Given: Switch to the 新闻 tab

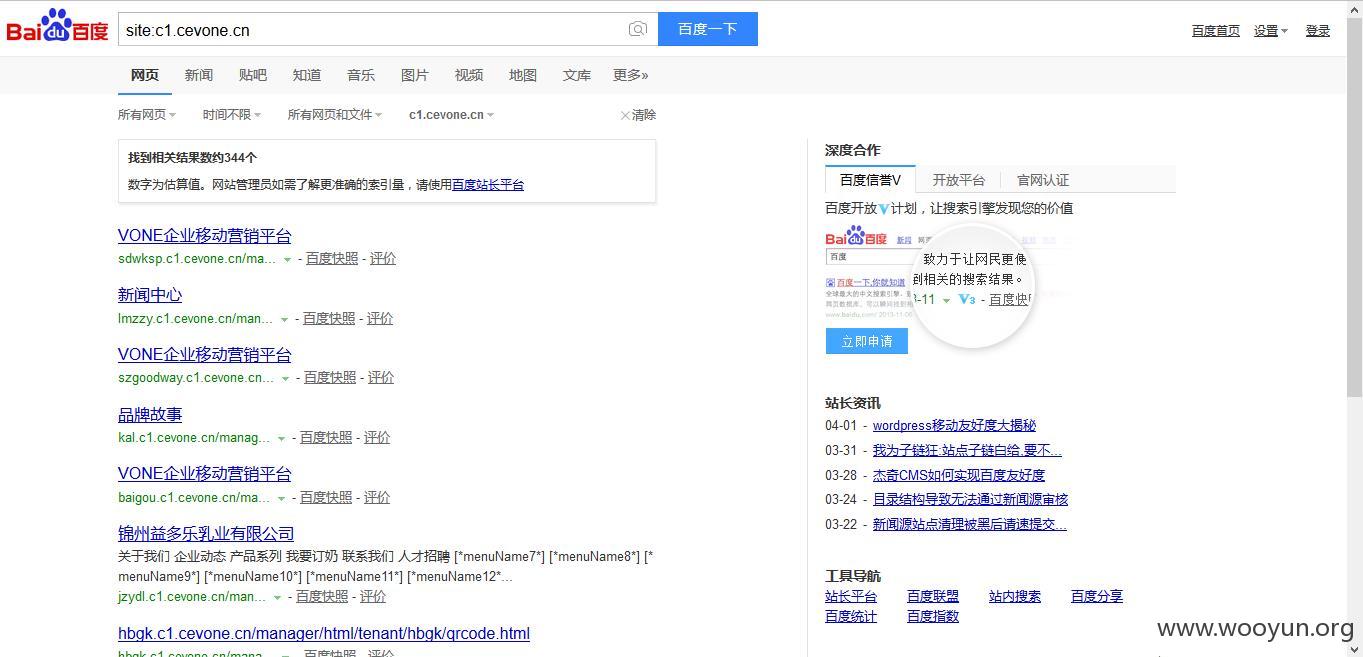Looking at the screenshot, I should tap(199, 75).
